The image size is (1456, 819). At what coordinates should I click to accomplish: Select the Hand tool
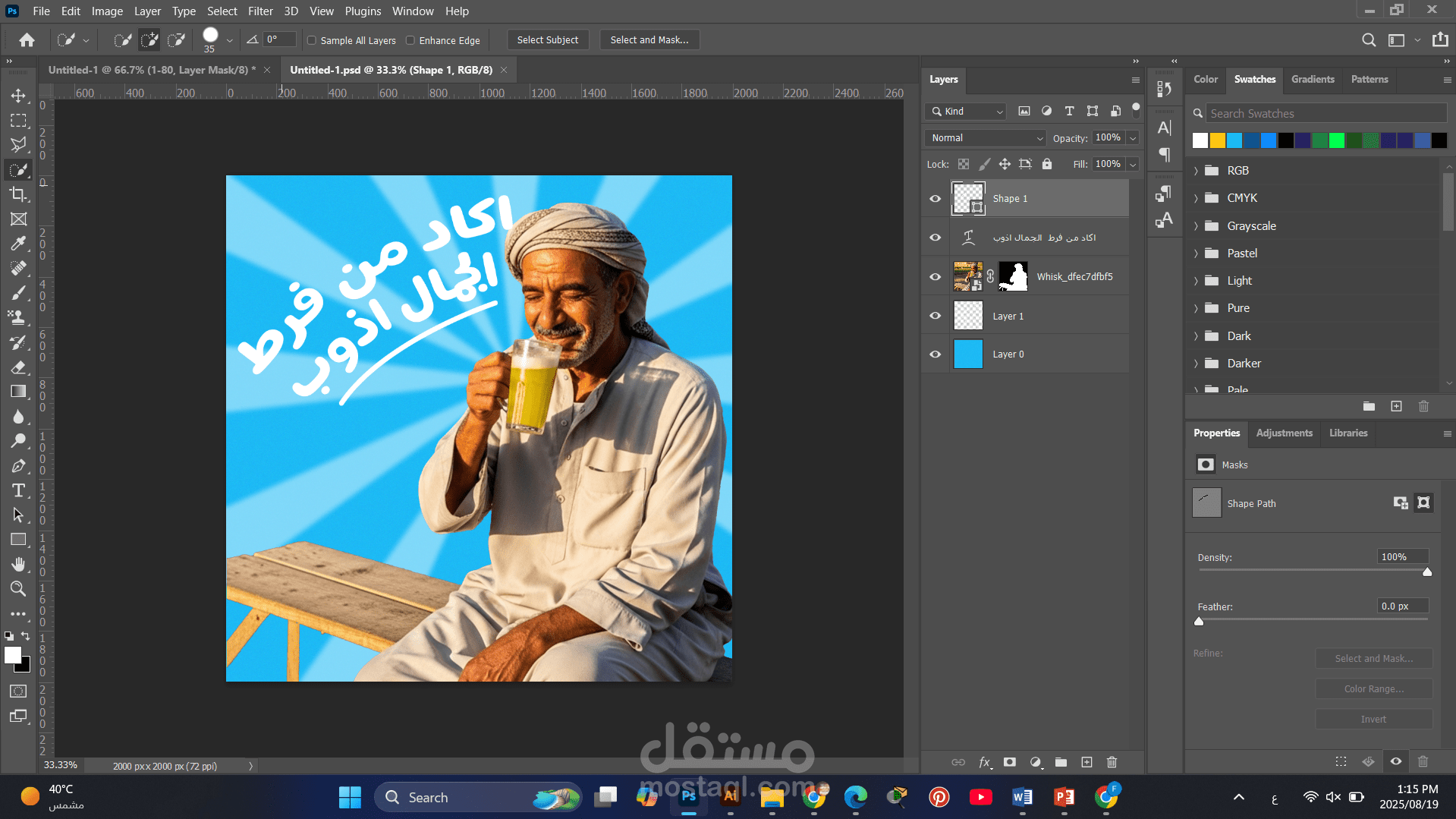(18, 564)
